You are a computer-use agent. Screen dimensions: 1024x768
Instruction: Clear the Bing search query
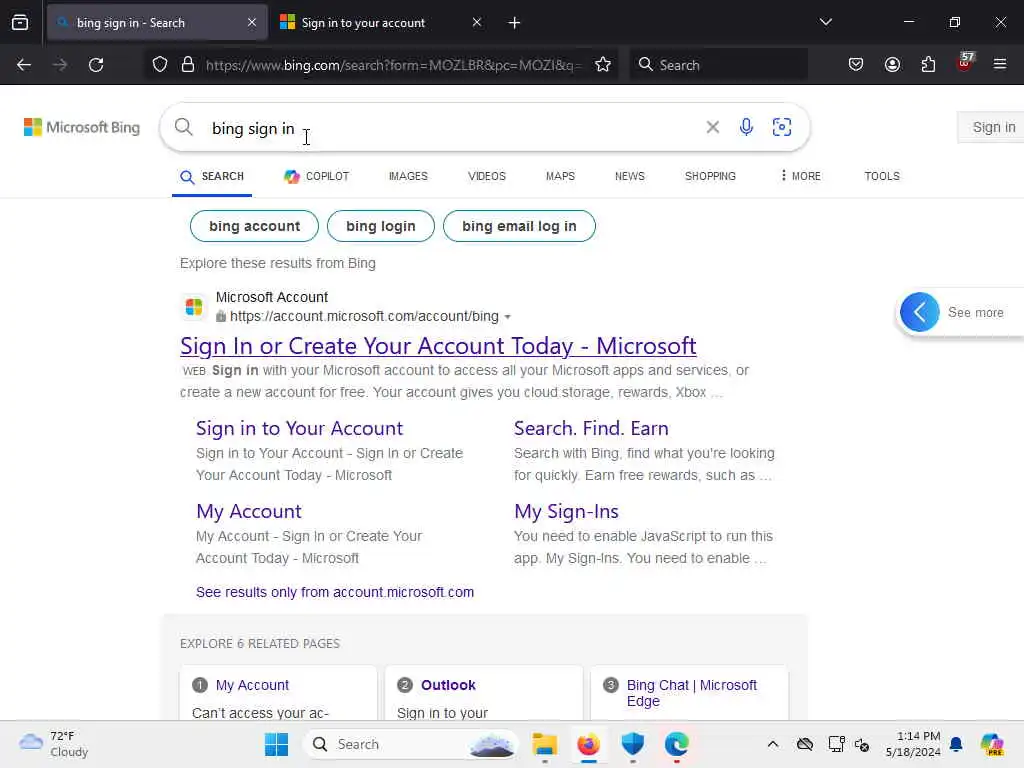712,127
